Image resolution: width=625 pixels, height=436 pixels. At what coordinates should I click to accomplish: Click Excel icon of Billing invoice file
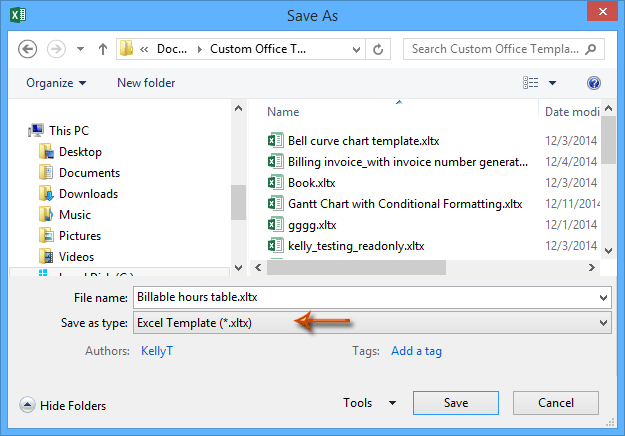275,161
